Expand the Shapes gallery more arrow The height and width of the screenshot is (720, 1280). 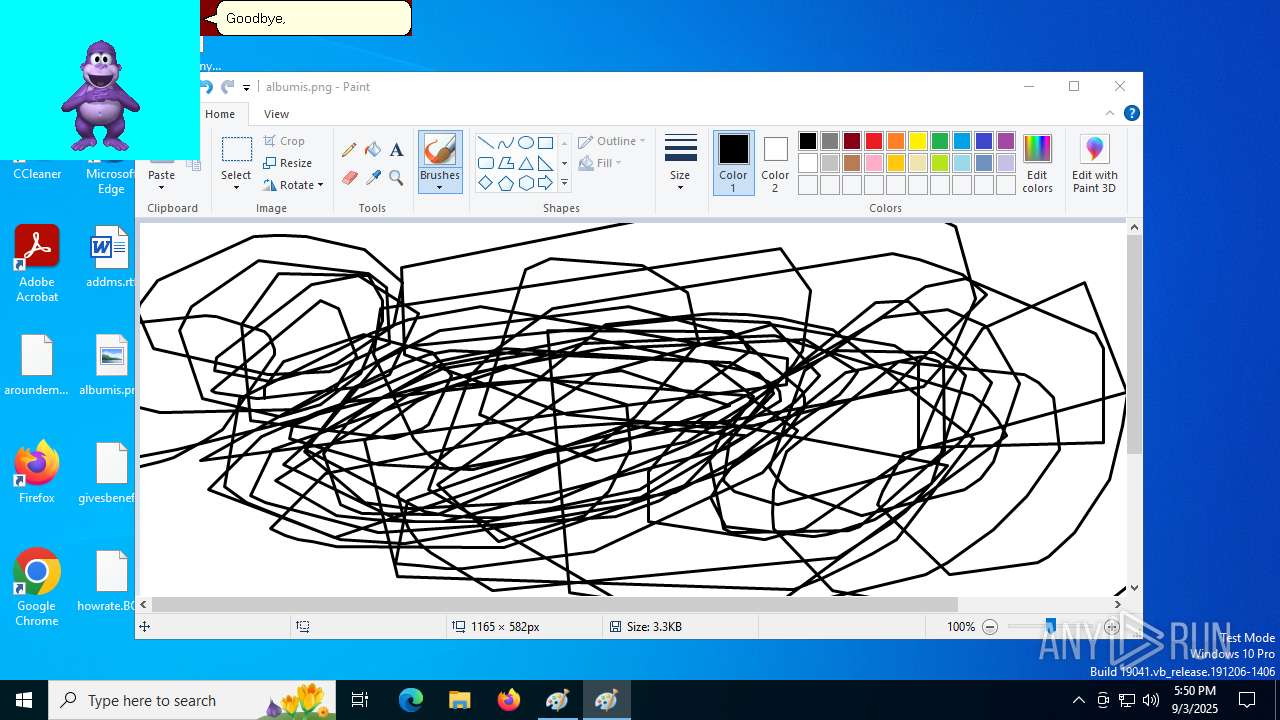click(x=564, y=183)
